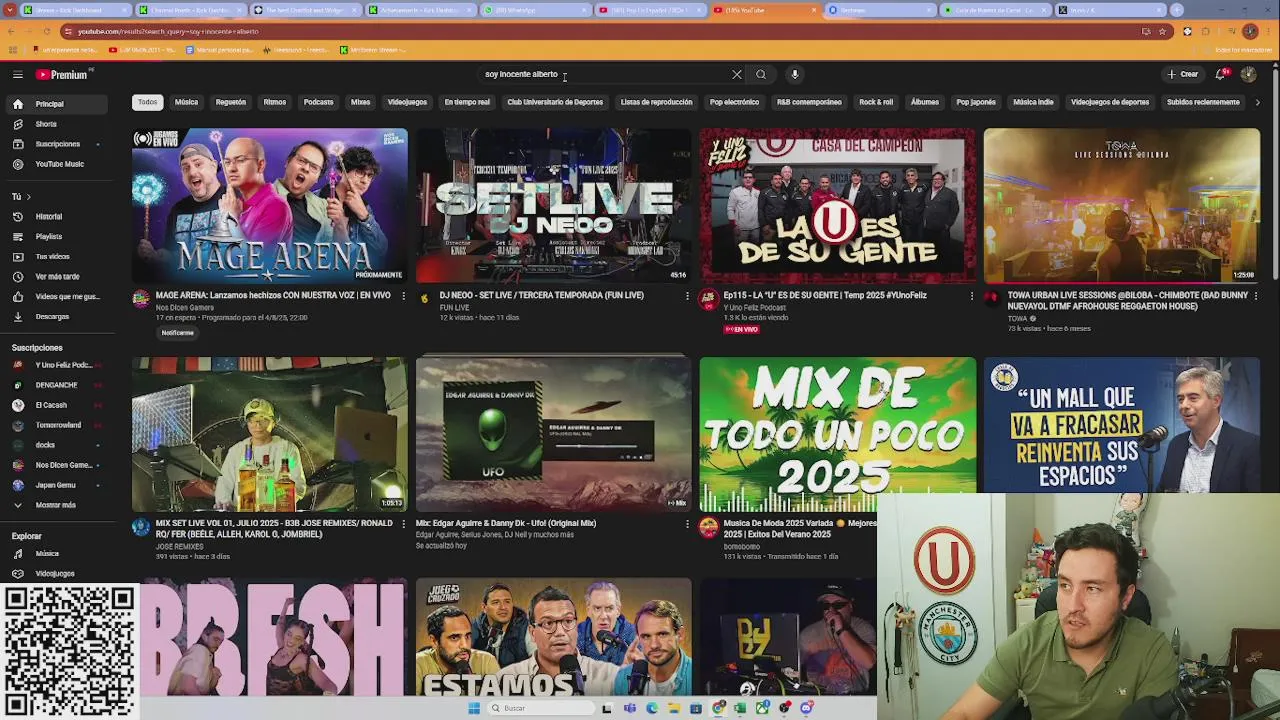
Task: Open DENGANCHE channel subscription
Action: click(x=56, y=385)
